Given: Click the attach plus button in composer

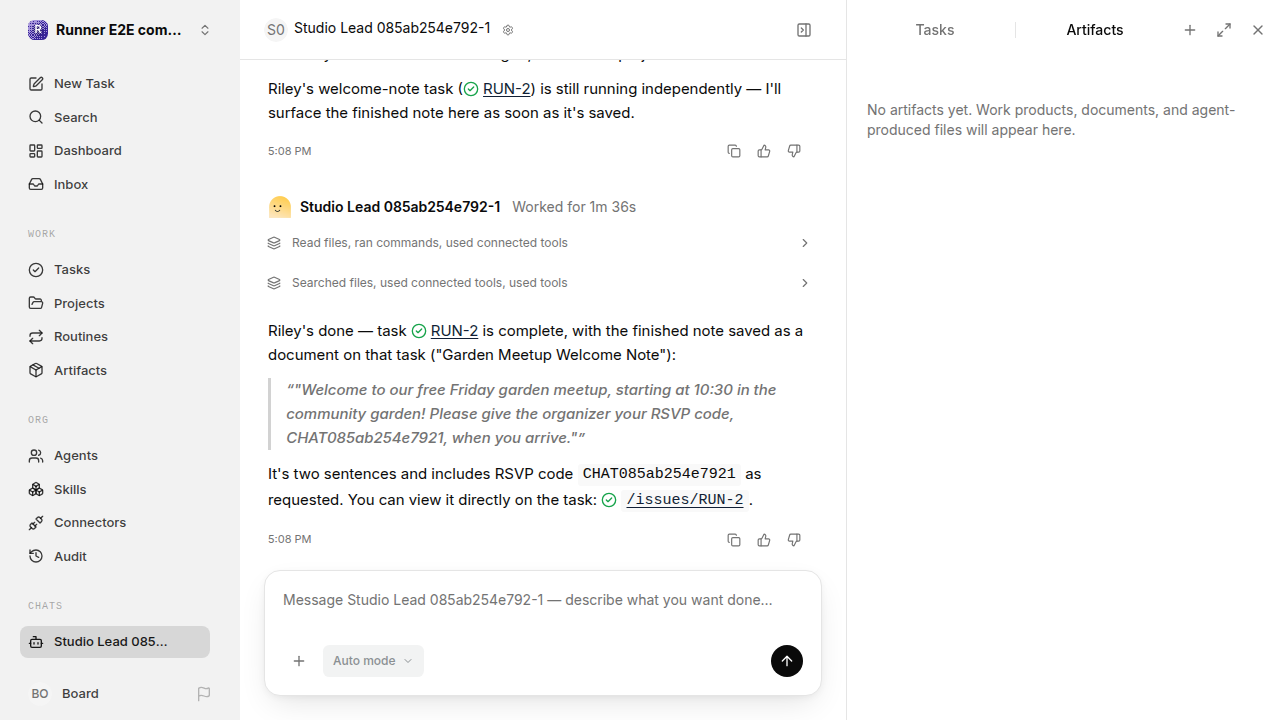Looking at the screenshot, I should (299, 661).
